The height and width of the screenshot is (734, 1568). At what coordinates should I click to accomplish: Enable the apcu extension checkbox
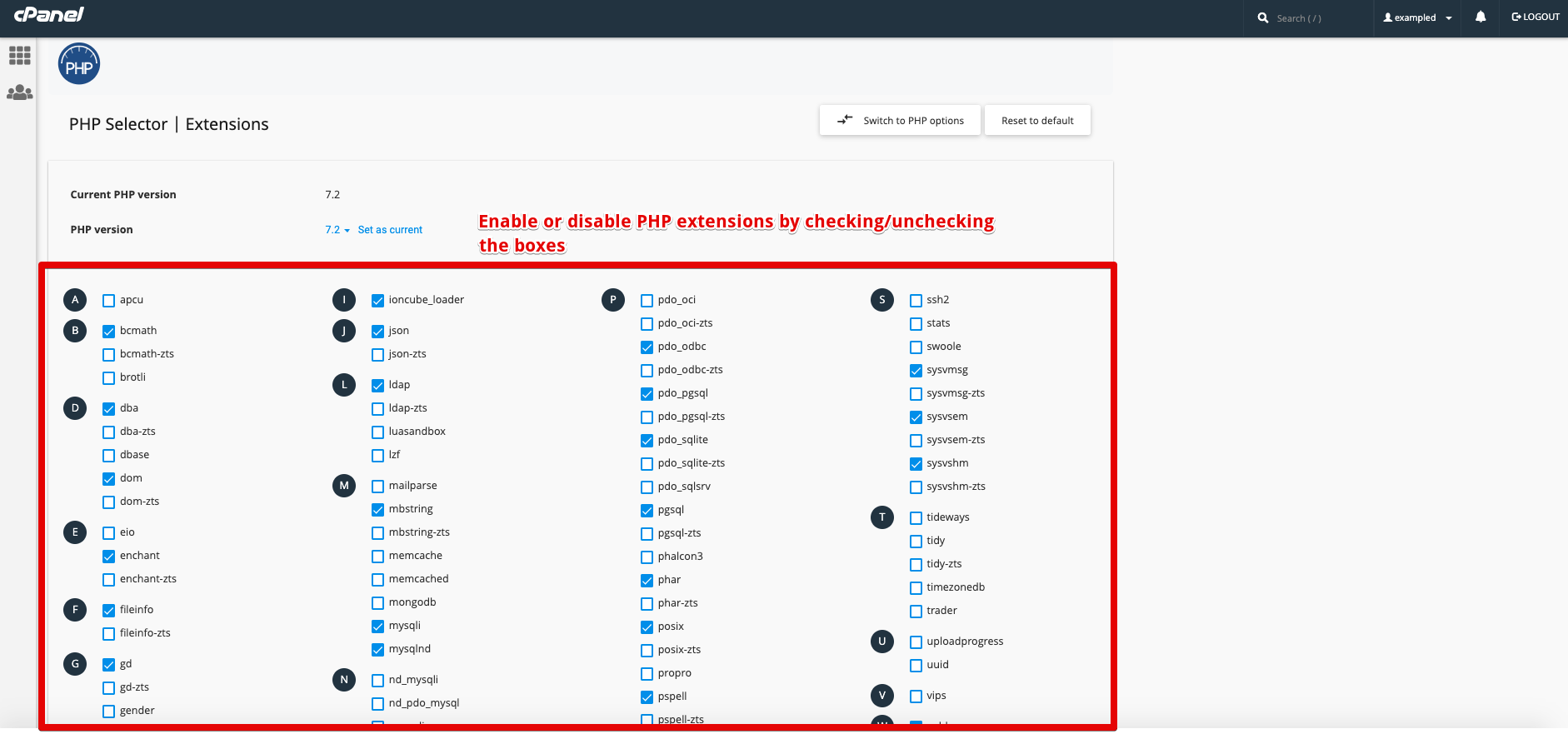109,301
